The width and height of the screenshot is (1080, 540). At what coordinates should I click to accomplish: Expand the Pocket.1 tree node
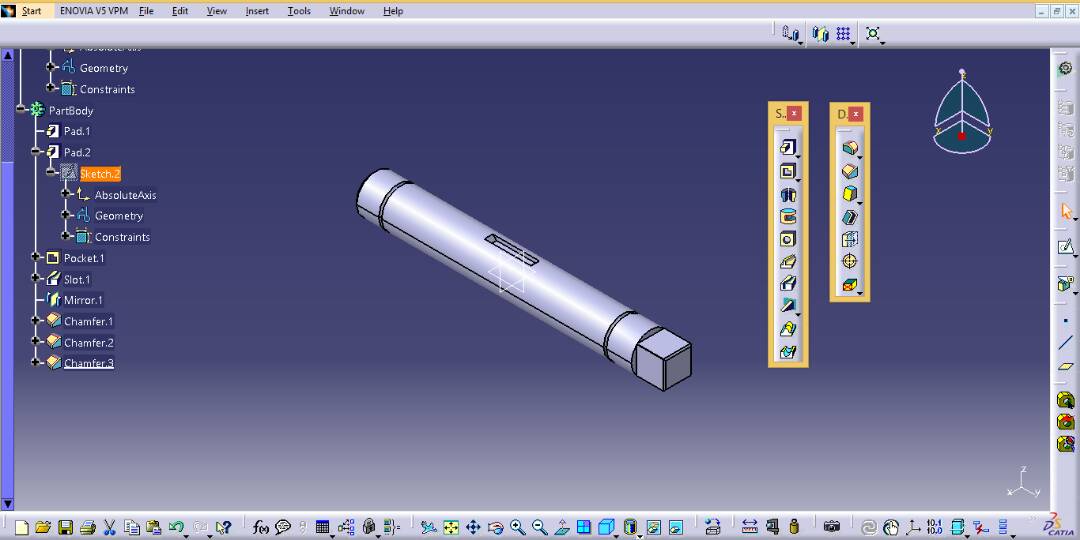click(35, 258)
